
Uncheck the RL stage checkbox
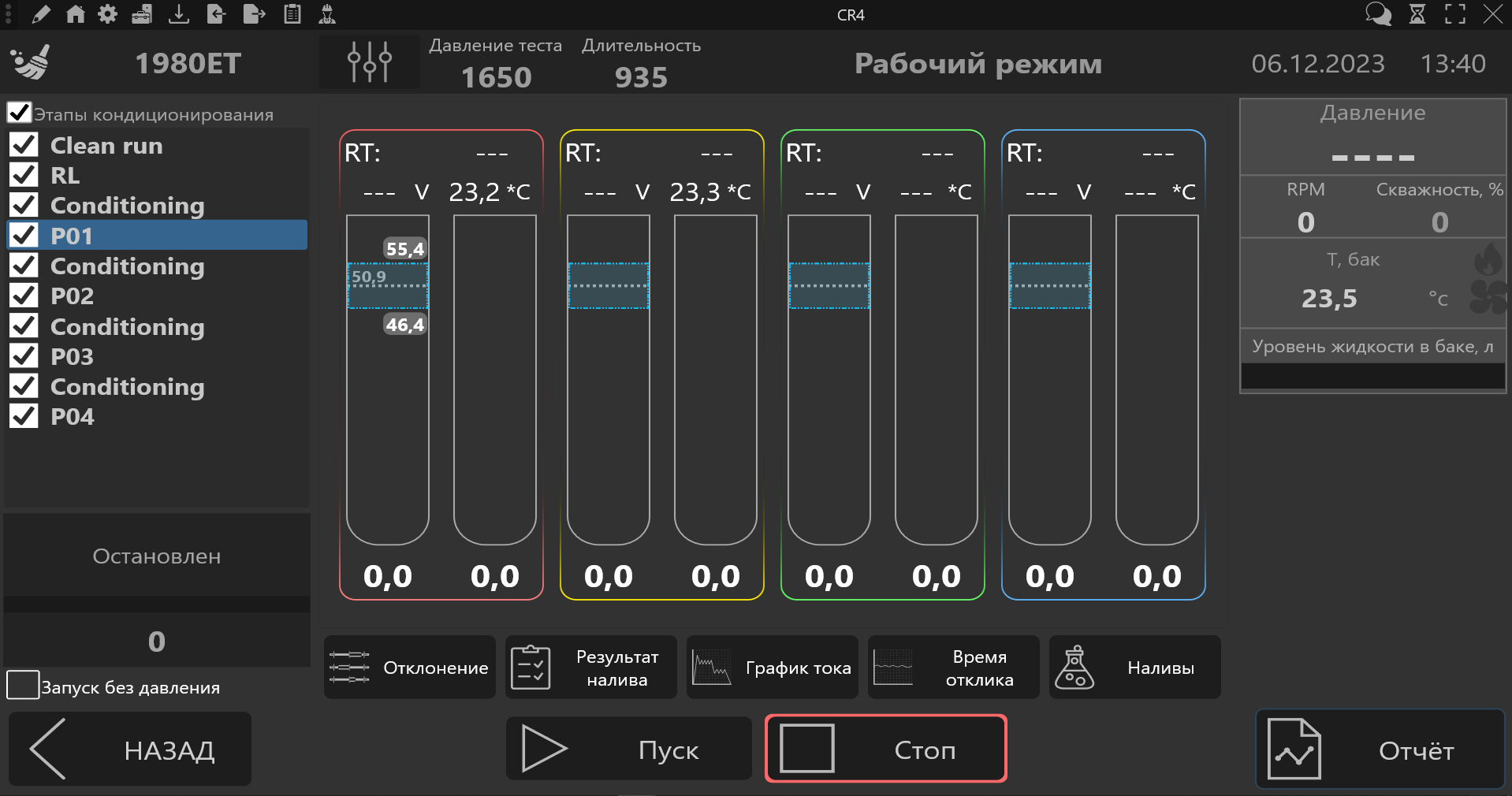pos(24,174)
